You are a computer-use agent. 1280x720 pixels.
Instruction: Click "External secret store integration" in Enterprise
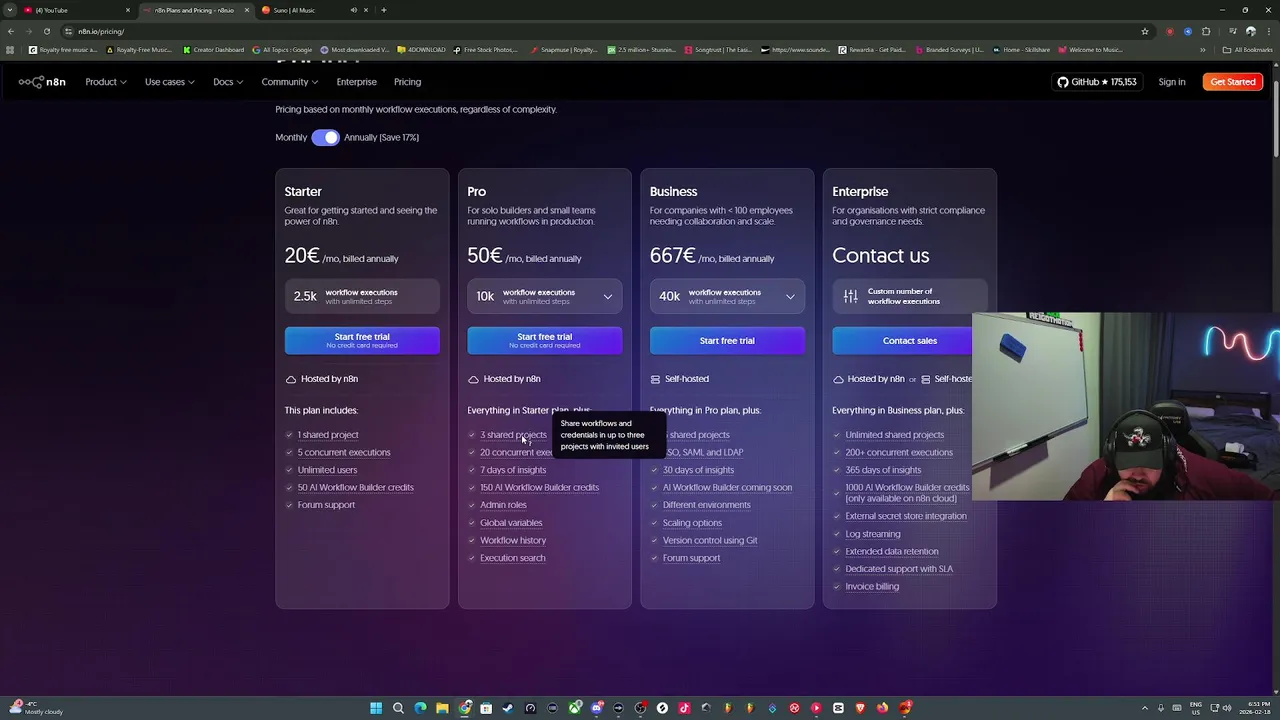point(906,516)
